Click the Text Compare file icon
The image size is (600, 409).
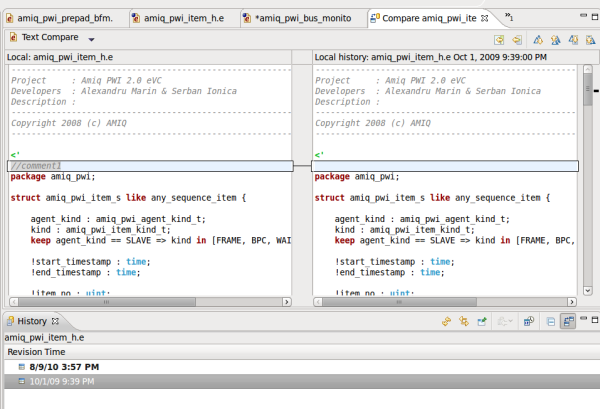click(x=13, y=37)
